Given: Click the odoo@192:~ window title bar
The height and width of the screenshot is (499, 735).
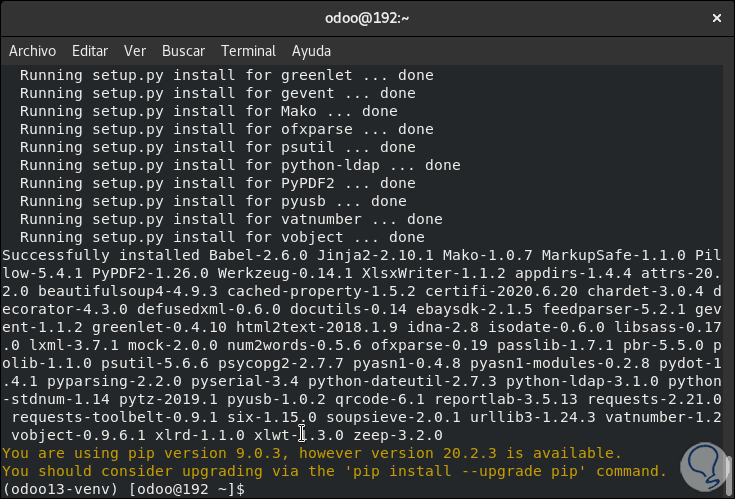Looking at the screenshot, I should (x=367, y=17).
